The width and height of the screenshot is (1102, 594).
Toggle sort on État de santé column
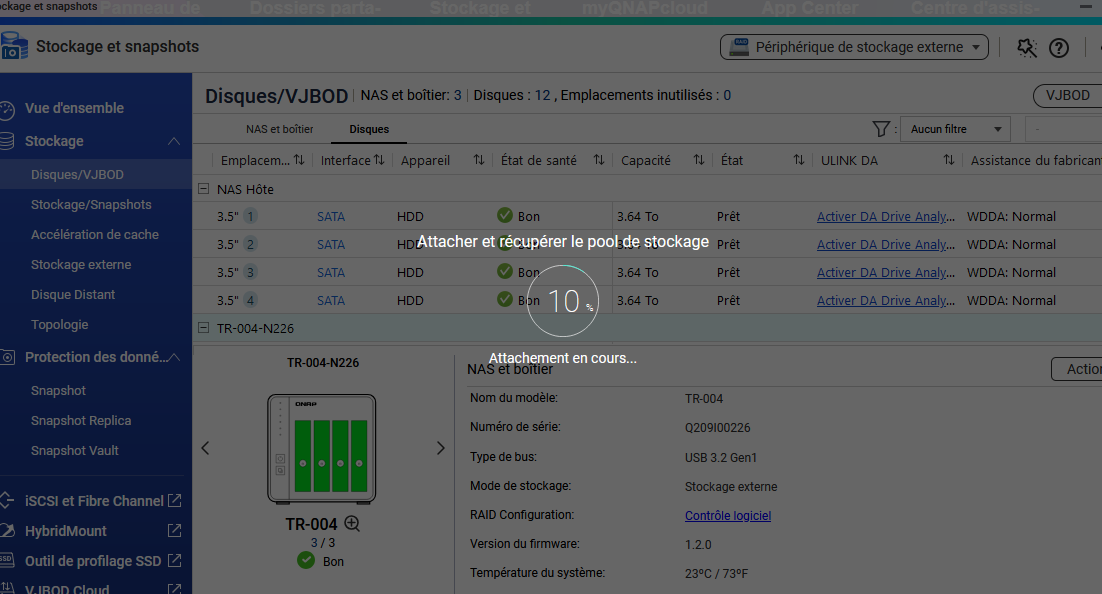pos(598,160)
